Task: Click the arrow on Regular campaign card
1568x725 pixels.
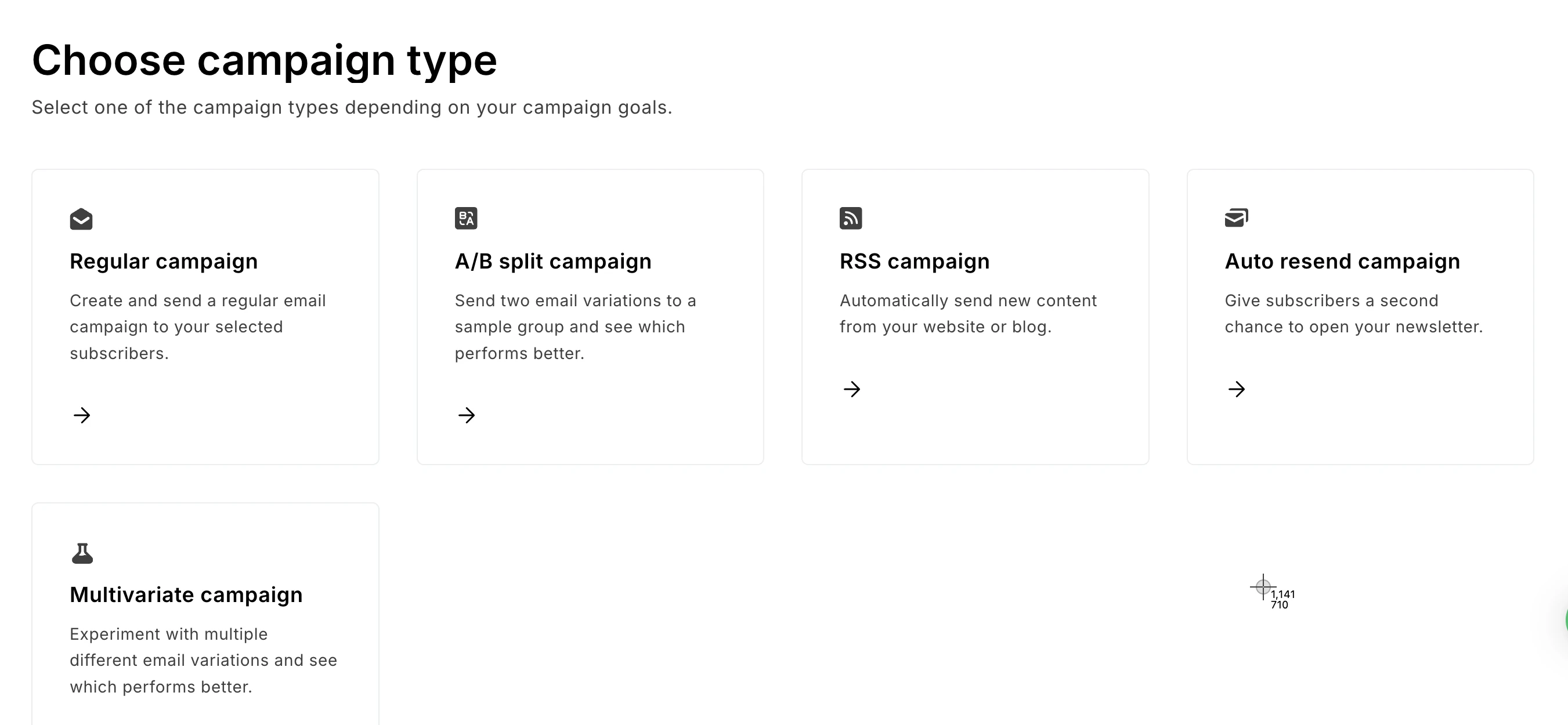Action: tap(81, 415)
